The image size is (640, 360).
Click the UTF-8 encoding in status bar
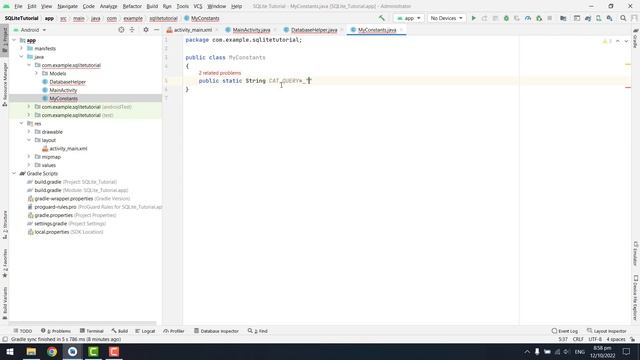pos(595,339)
